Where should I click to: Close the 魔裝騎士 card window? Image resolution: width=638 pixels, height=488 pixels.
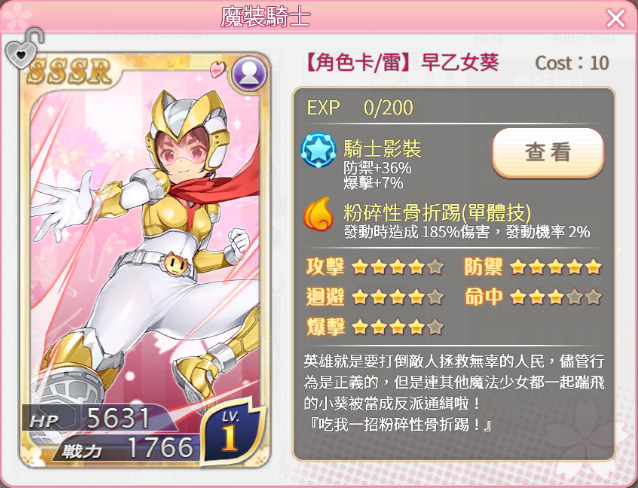(615, 18)
